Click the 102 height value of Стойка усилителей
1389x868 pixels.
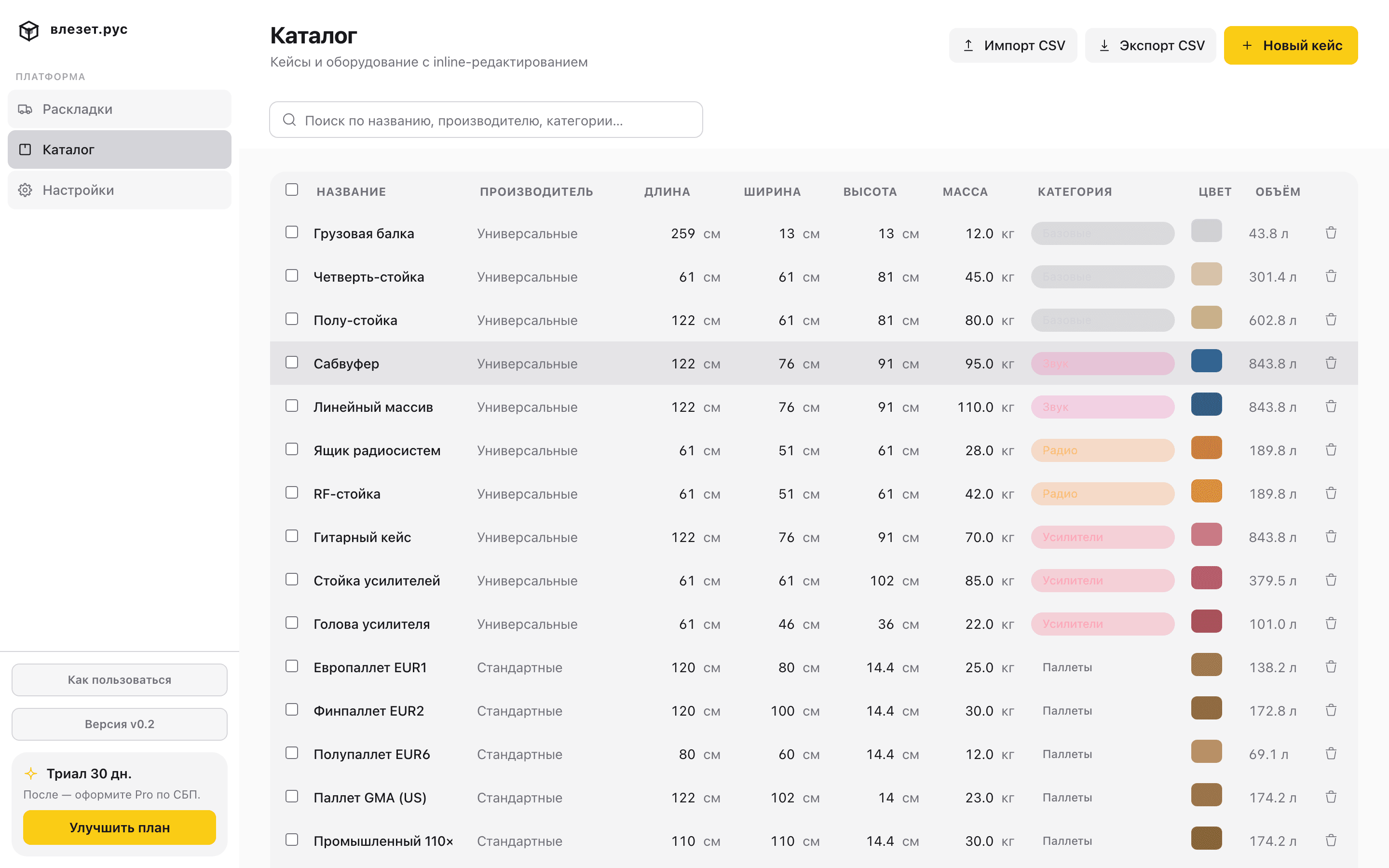[882, 581]
